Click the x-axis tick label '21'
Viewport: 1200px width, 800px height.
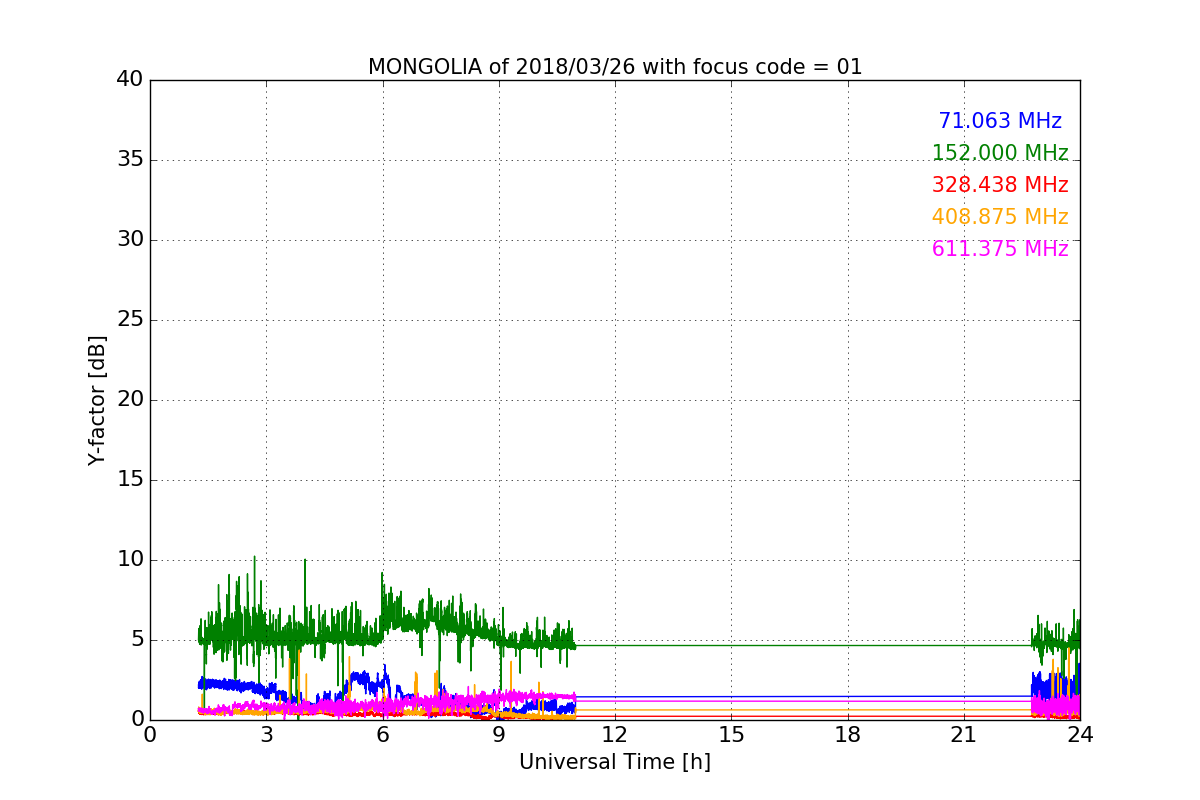(964, 734)
